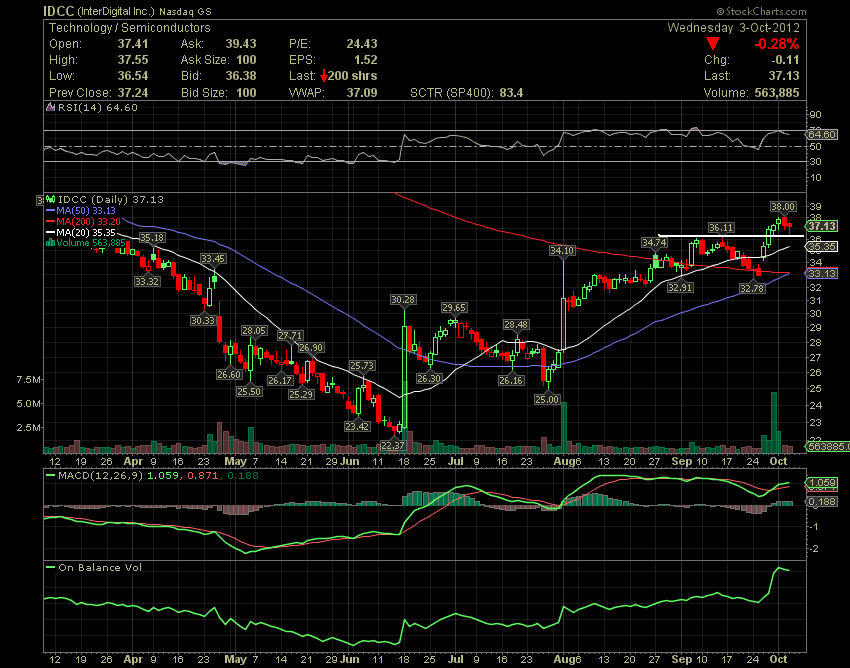Click the SCTR (SP400) score 83.4
The image size is (850, 668).
[x=511, y=93]
